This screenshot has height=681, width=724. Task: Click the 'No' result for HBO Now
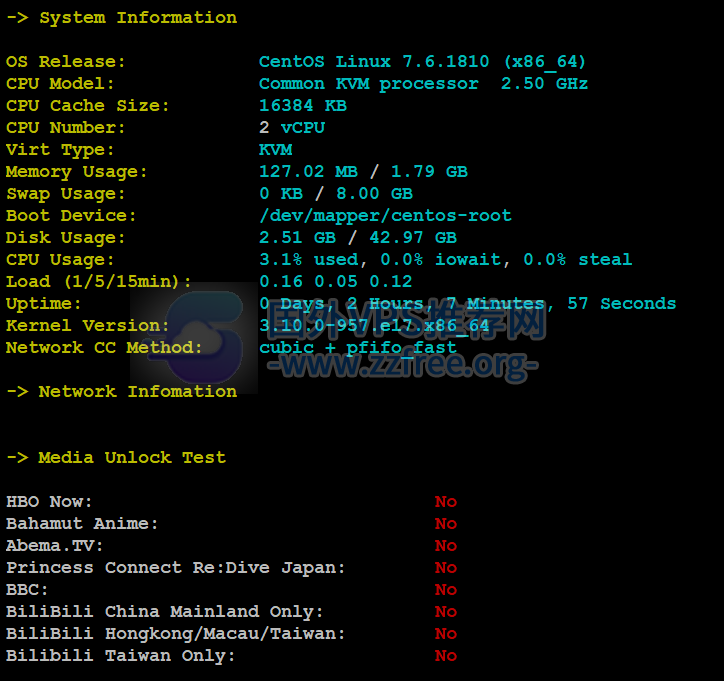[x=446, y=502]
